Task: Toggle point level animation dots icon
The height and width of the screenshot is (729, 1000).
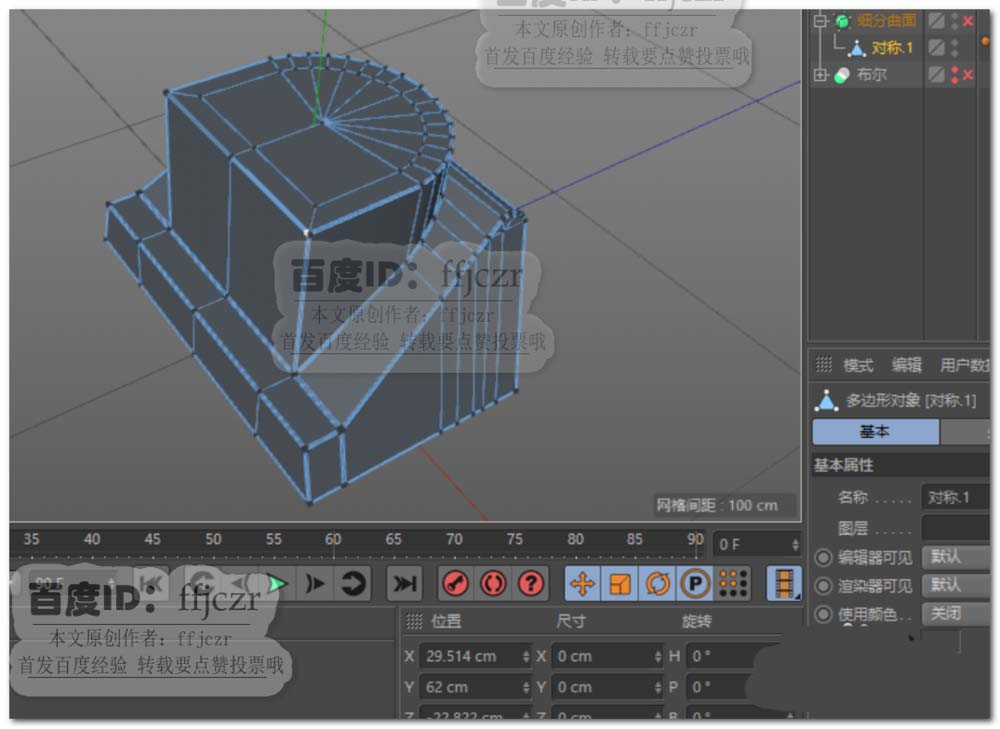Action: click(x=733, y=583)
